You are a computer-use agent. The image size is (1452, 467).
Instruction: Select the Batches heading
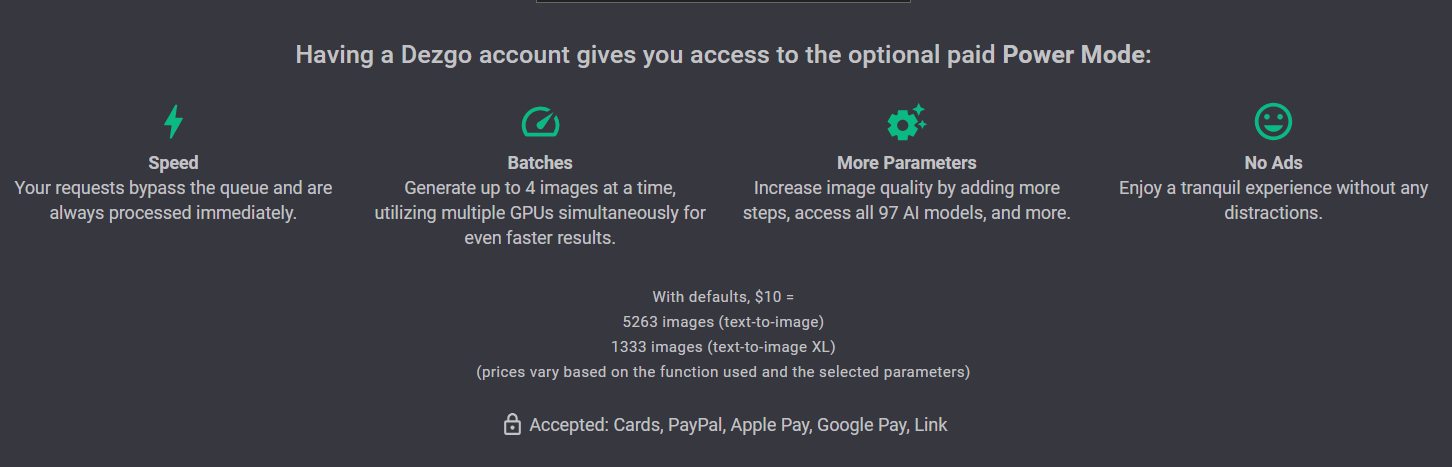[540, 163]
